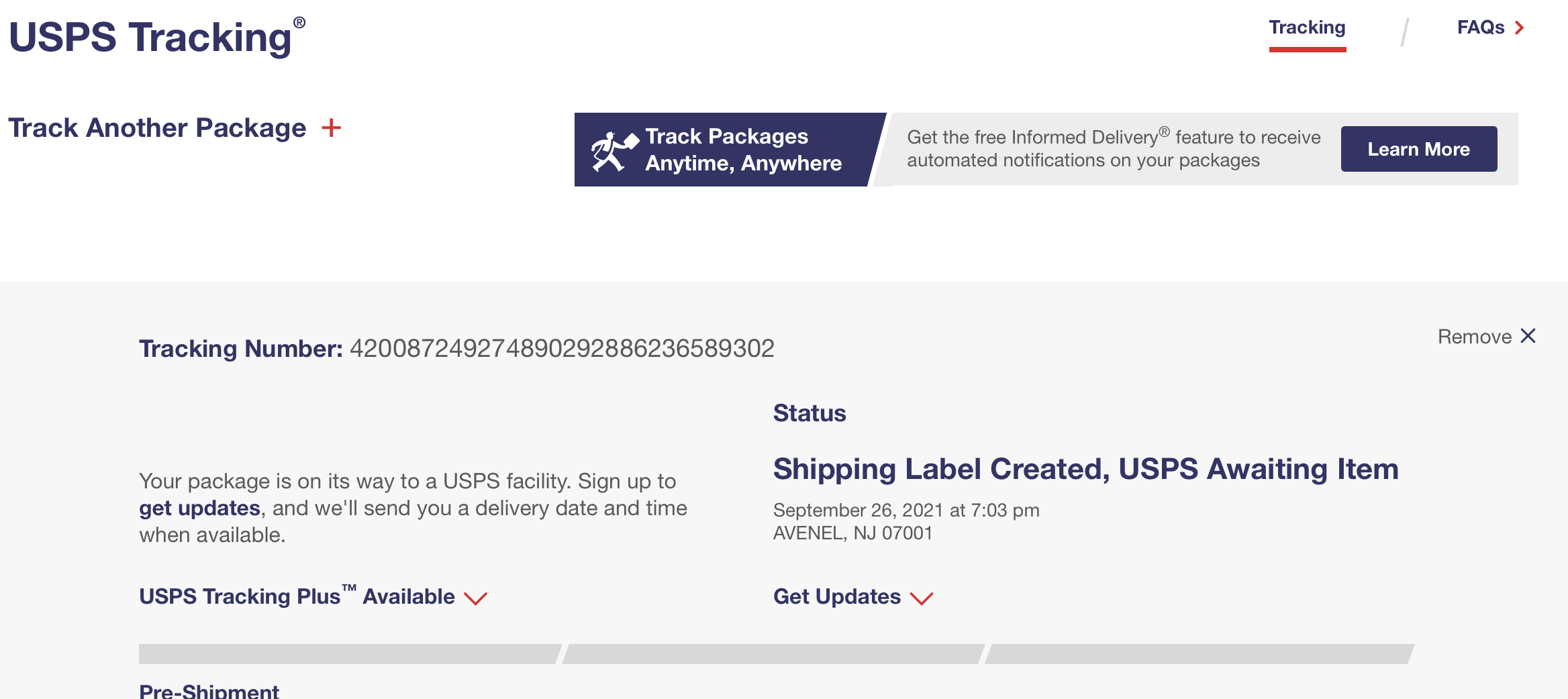Click the USPS Tracking page heading
1568x699 pixels.
tap(157, 36)
